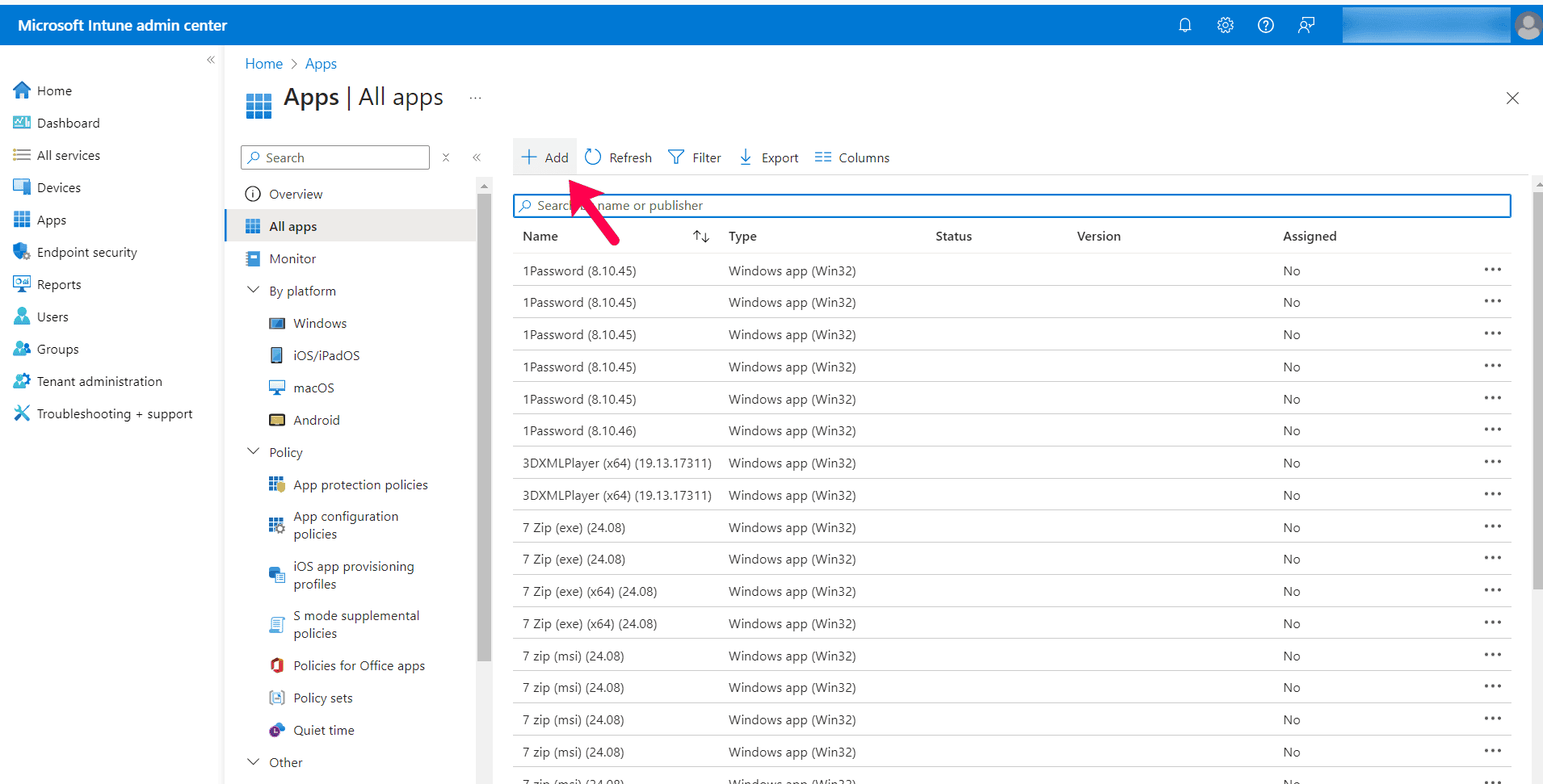Open the Columns chooser
Screen dimensions: 1543x784
pos(851,157)
